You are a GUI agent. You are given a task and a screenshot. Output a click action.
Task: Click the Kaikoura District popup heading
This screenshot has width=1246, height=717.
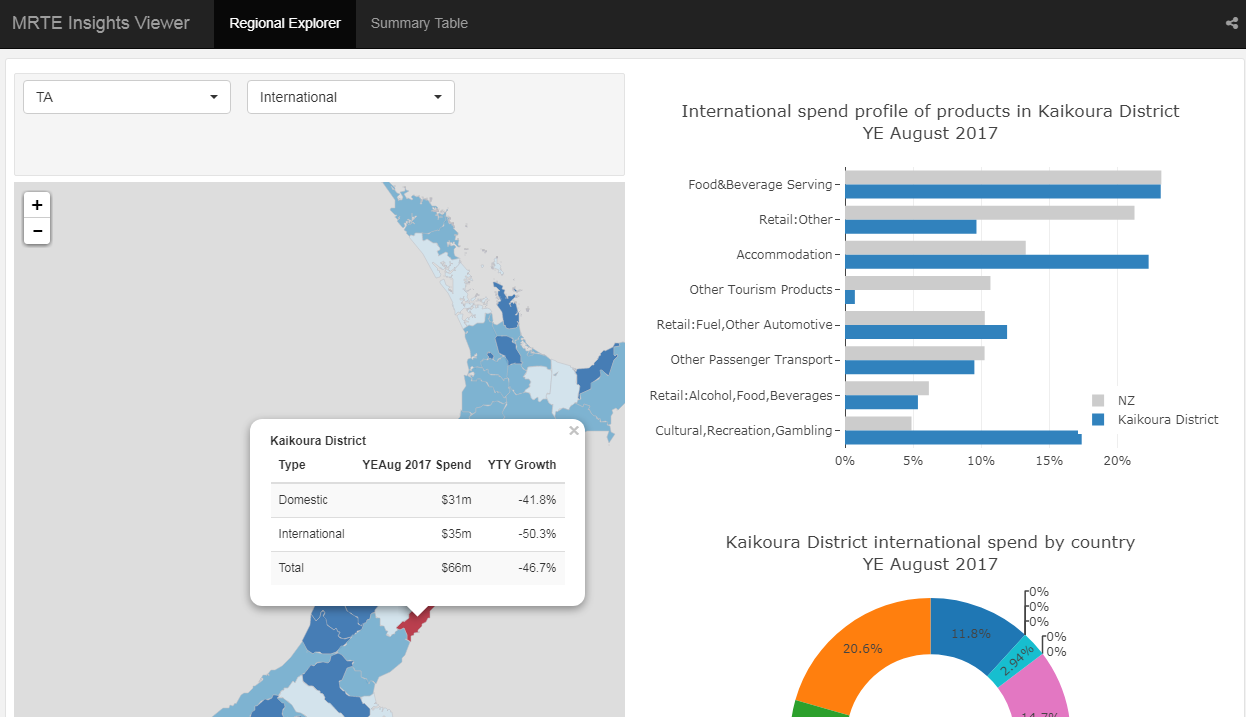click(x=318, y=441)
